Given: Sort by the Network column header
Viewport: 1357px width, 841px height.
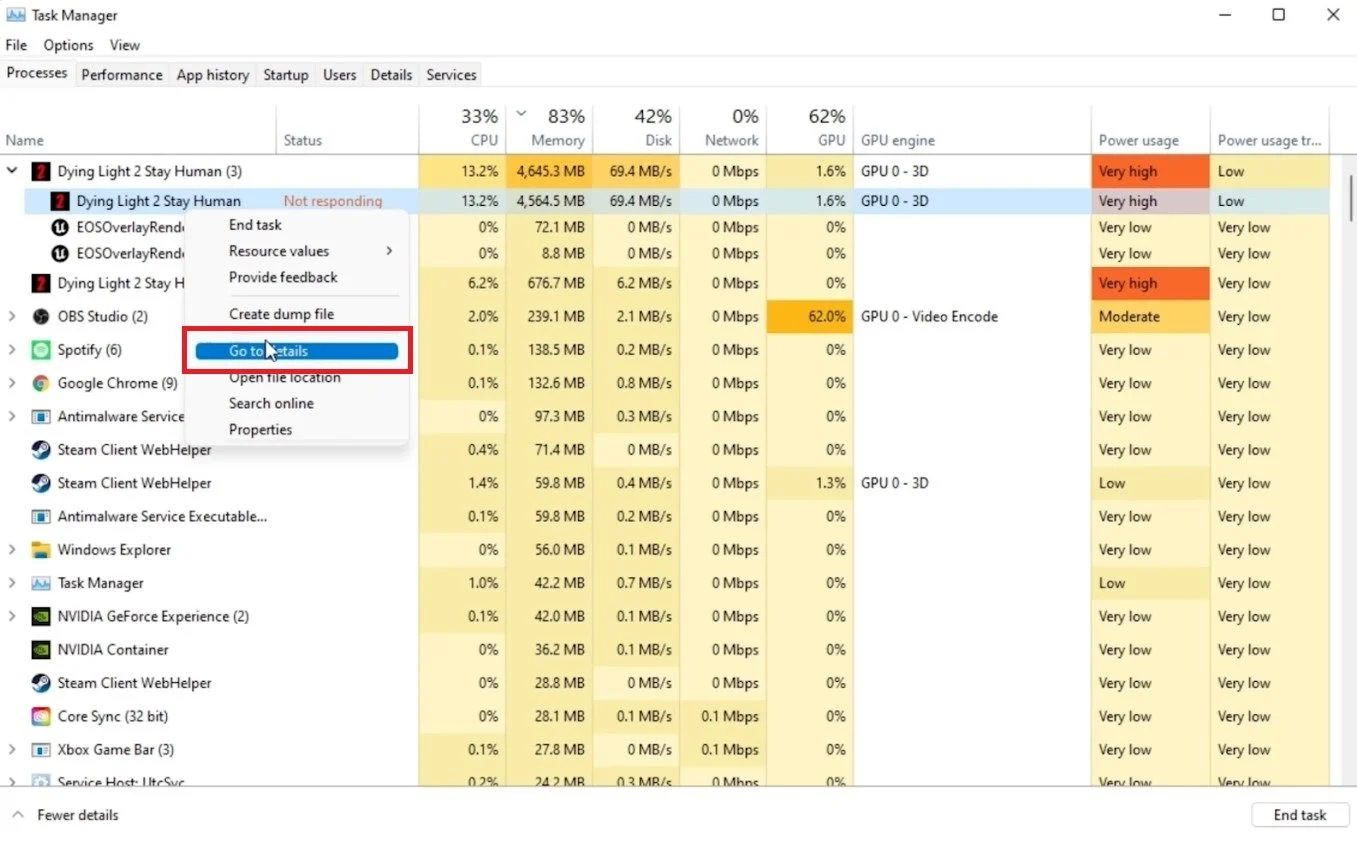Looking at the screenshot, I should pos(722,128).
